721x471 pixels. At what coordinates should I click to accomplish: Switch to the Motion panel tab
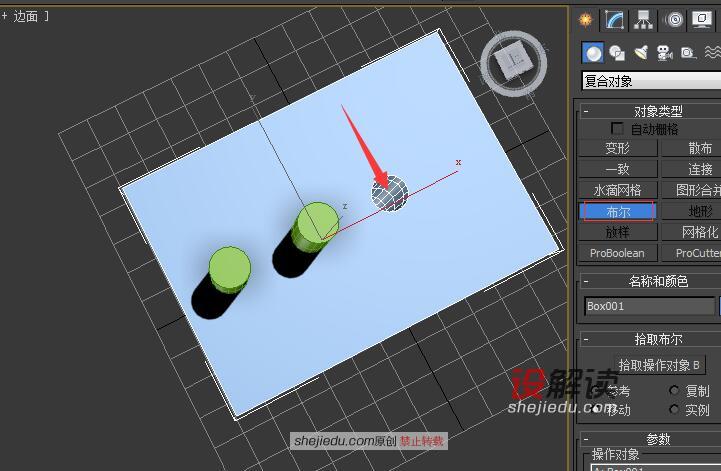(x=674, y=20)
